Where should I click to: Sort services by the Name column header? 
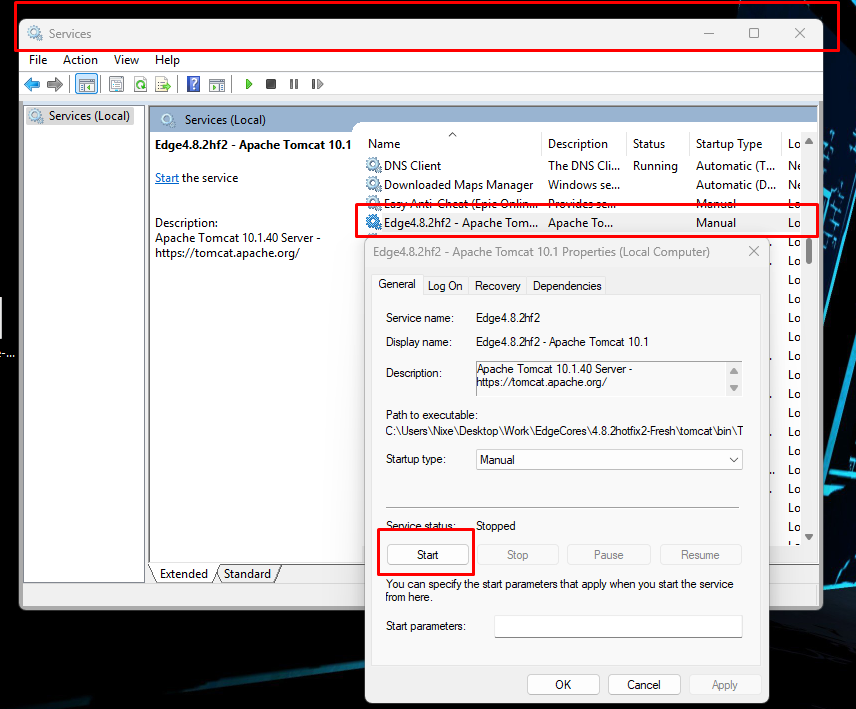385,144
